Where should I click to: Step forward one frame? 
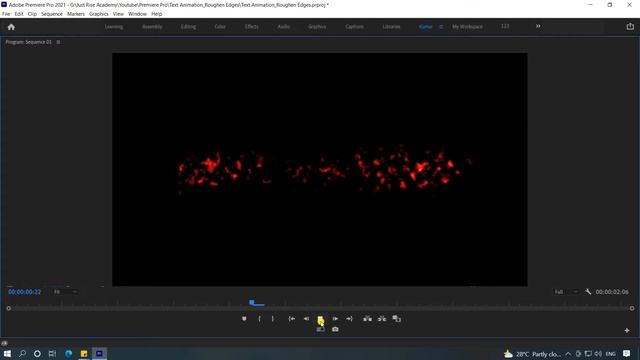click(335, 319)
